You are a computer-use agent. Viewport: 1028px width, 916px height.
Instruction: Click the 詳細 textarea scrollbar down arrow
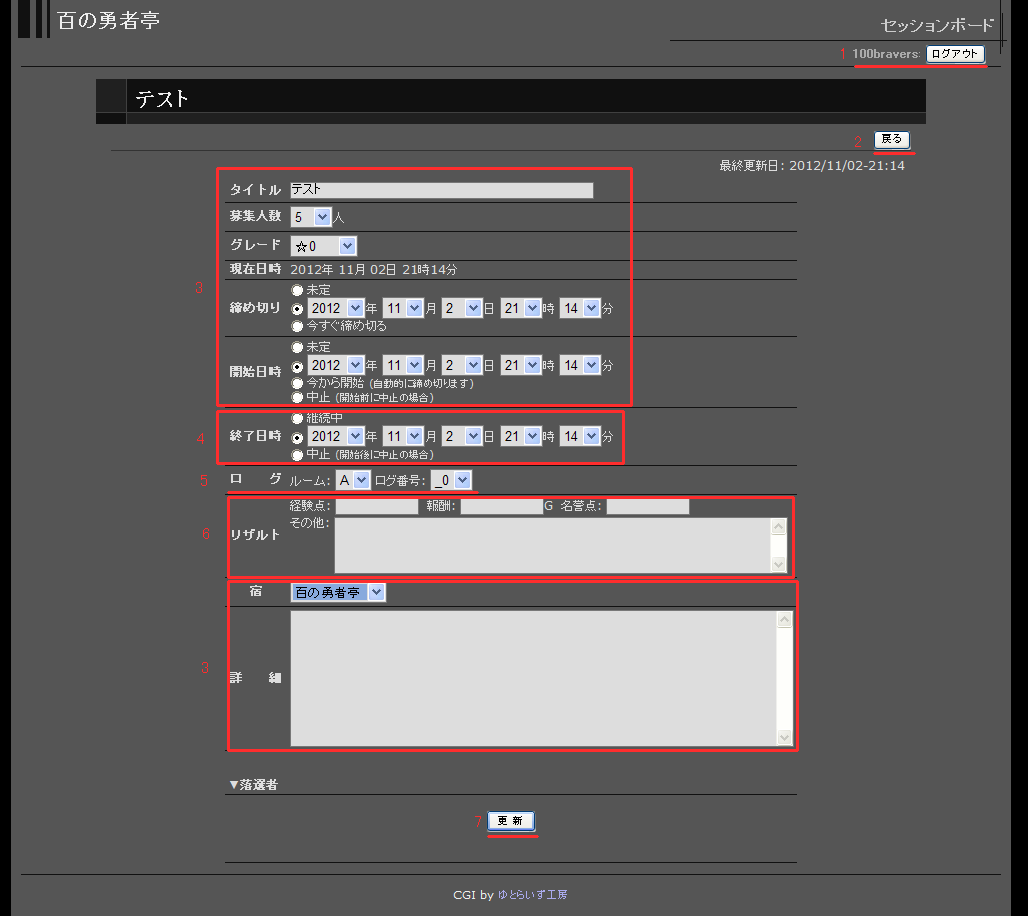point(784,737)
